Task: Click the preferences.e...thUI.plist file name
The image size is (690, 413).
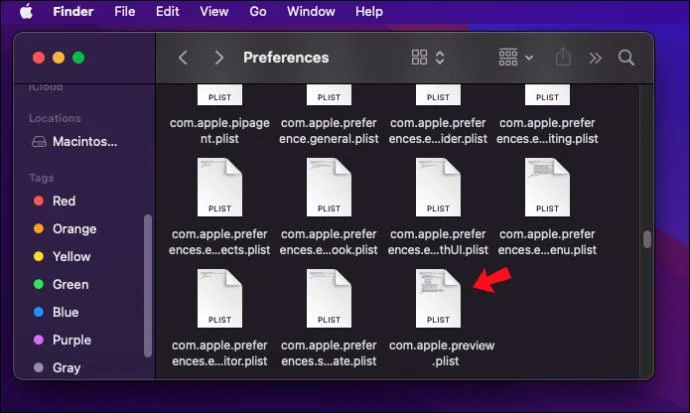Action: click(438, 242)
